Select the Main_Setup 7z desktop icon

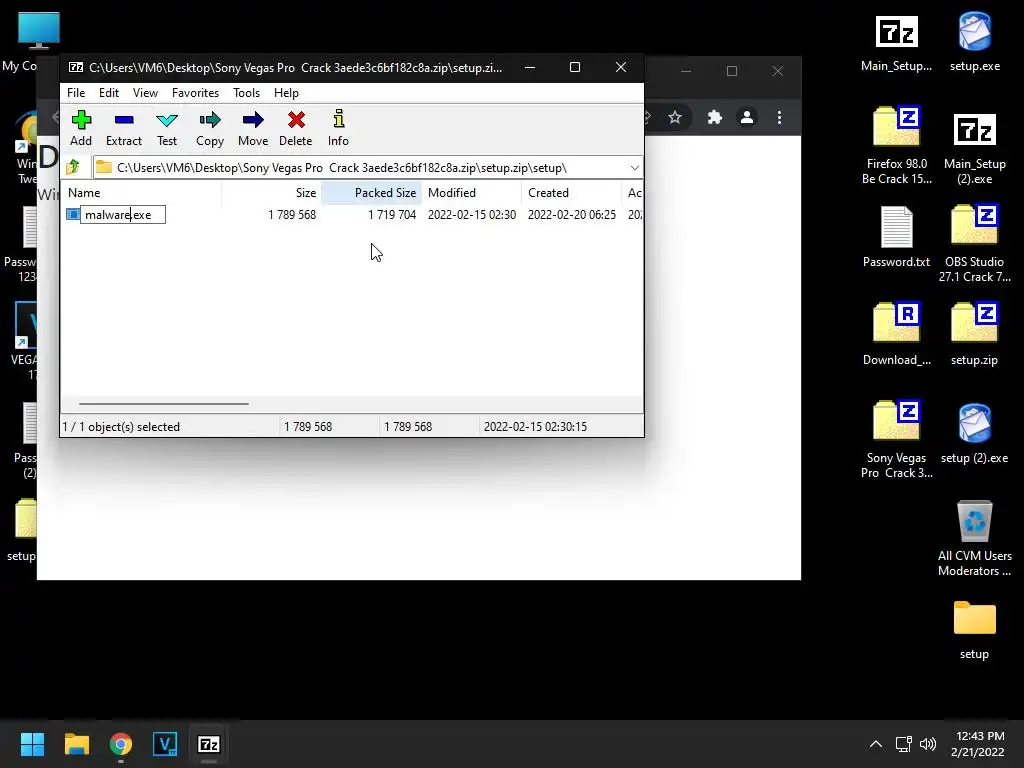[x=896, y=44]
